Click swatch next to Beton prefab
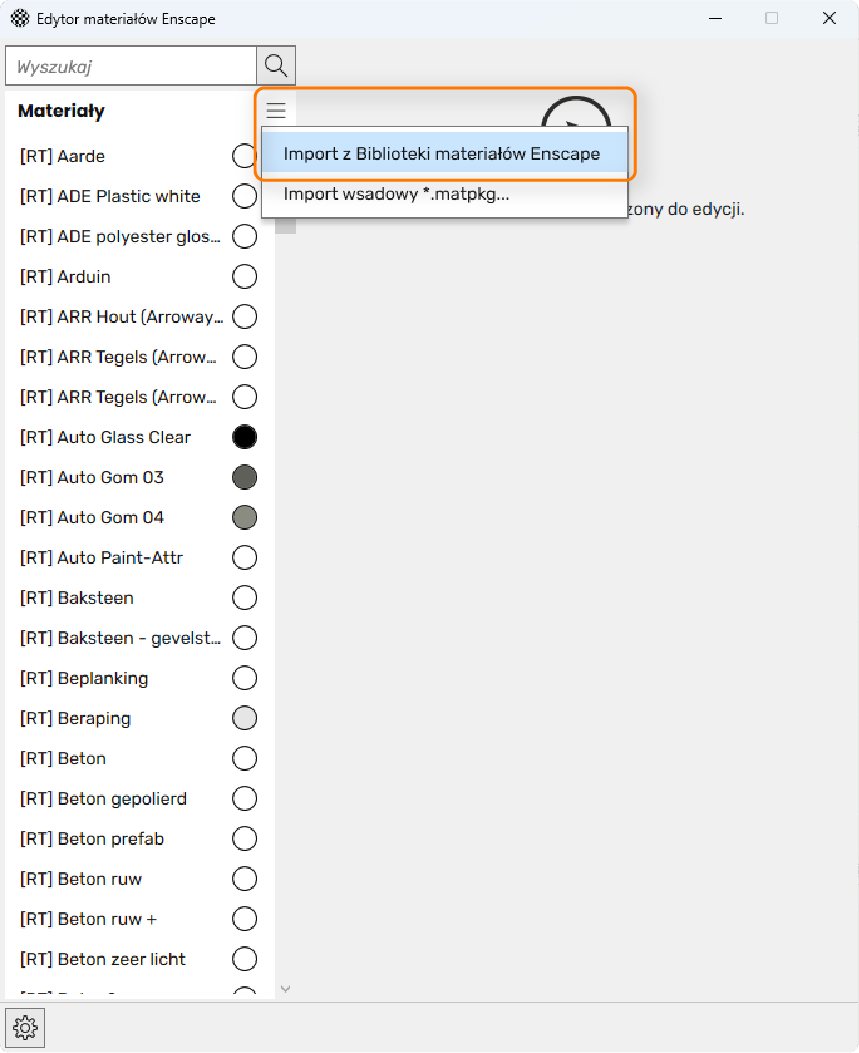 tap(244, 839)
